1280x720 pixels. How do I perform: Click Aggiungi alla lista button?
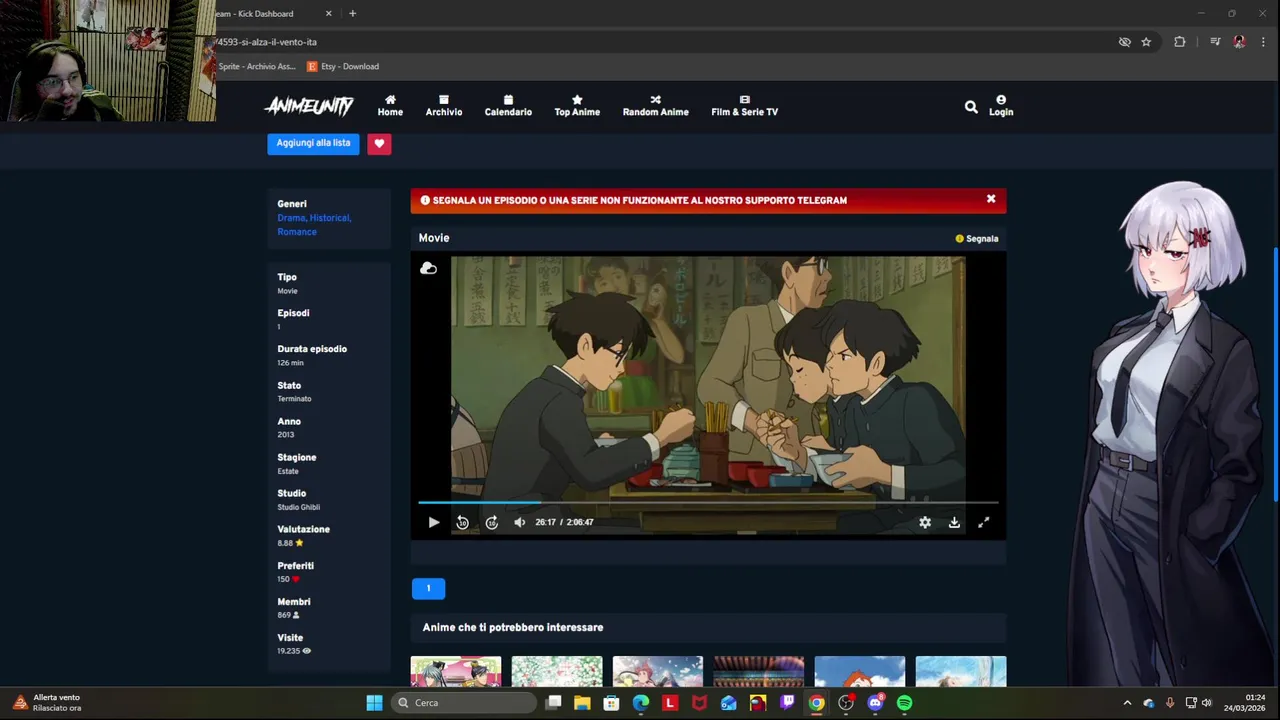click(313, 143)
